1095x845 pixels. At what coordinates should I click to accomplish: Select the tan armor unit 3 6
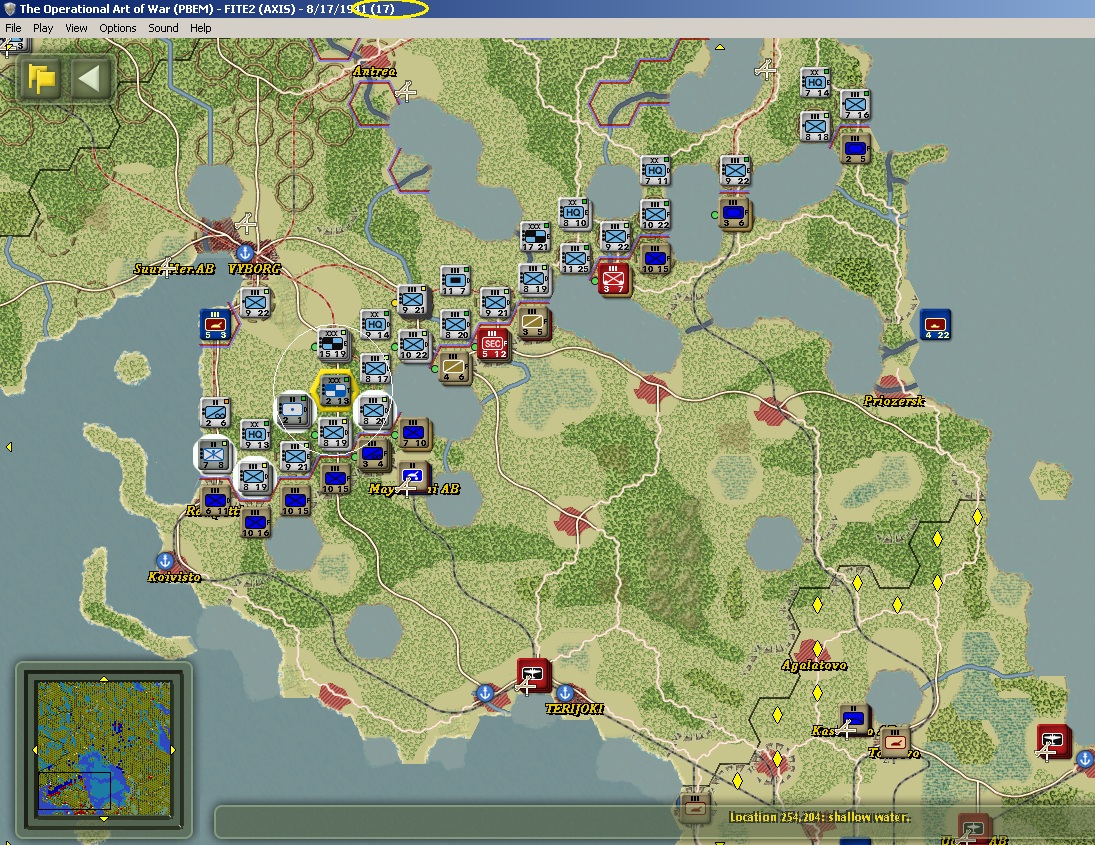pyautogui.click(x=735, y=214)
